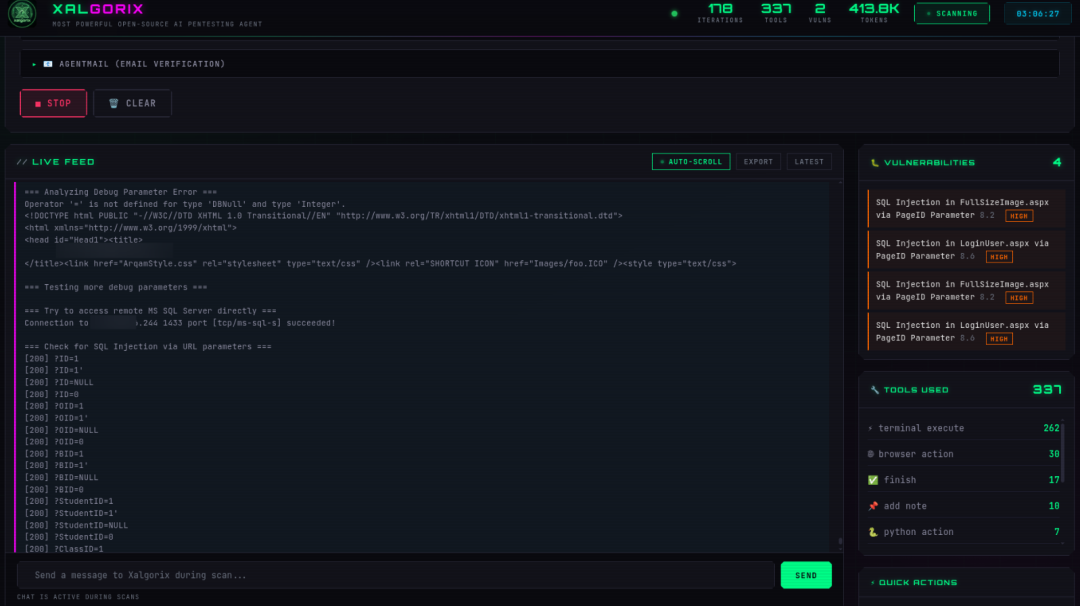Click the pin icon beside add note
Viewport: 1080px width, 606px height.
point(873,506)
